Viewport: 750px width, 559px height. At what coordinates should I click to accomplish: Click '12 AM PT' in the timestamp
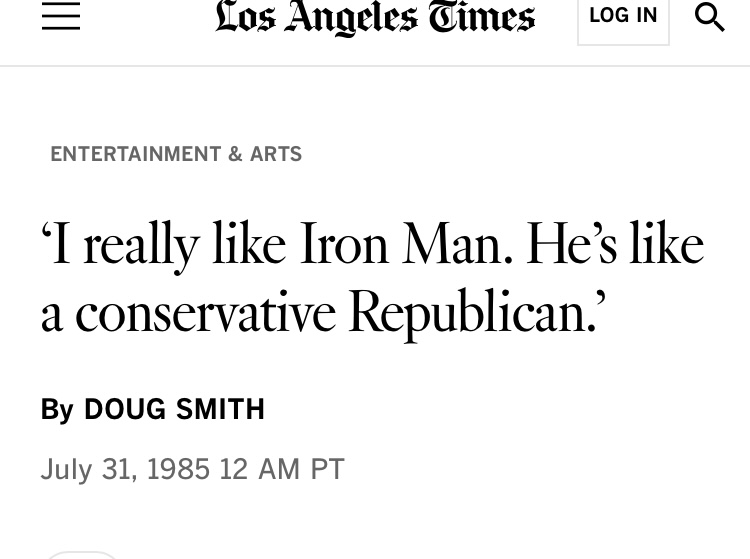tap(282, 469)
